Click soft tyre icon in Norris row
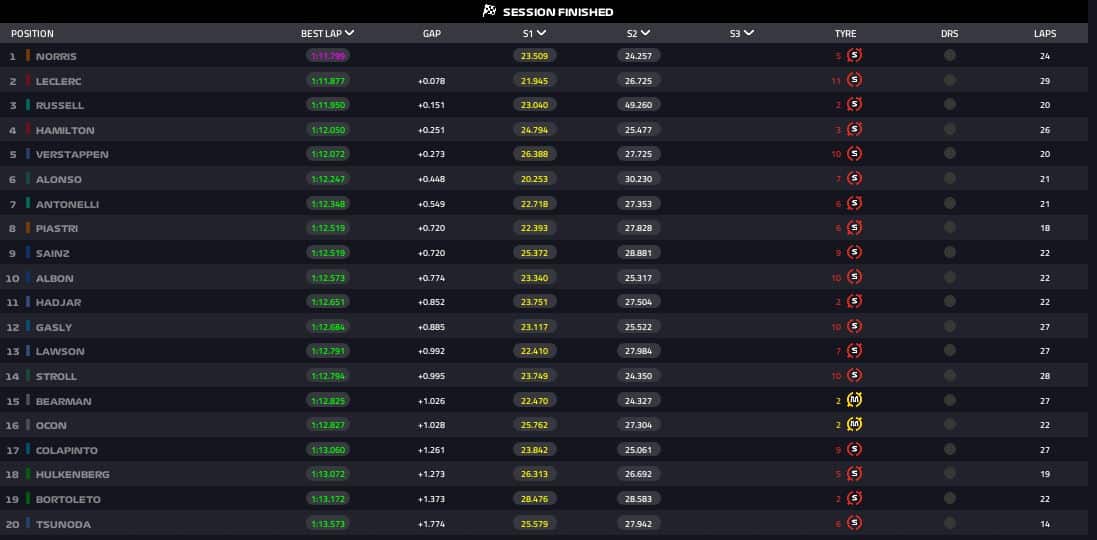The height and width of the screenshot is (540, 1097). pyautogui.click(x=854, y=55)
